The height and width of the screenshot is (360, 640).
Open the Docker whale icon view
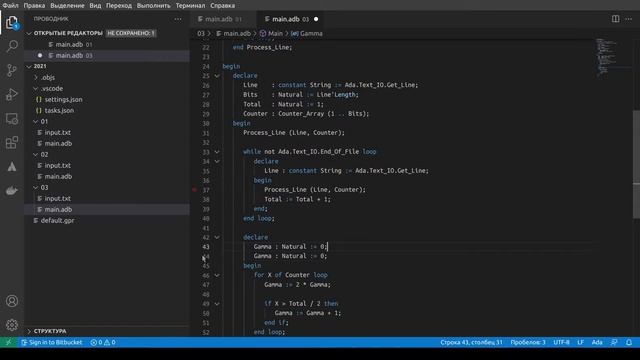12,191
